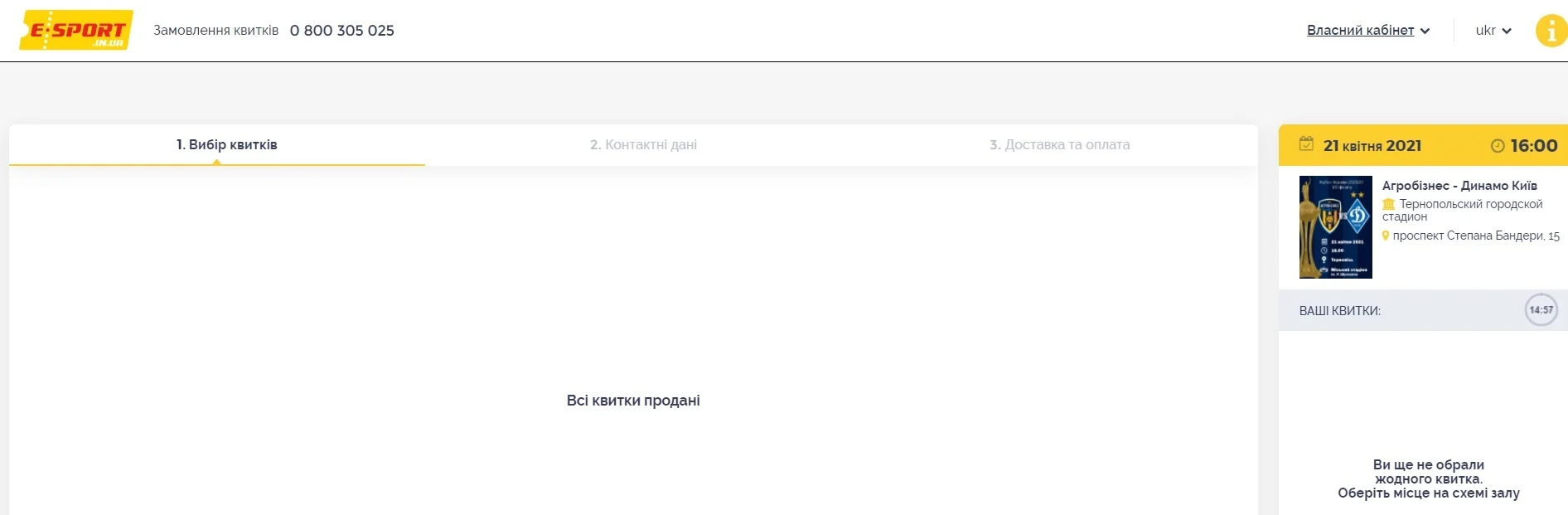Click the Всі квитки продані message
This screenshot has width=1568, height=515.
(x=633, y=401)
